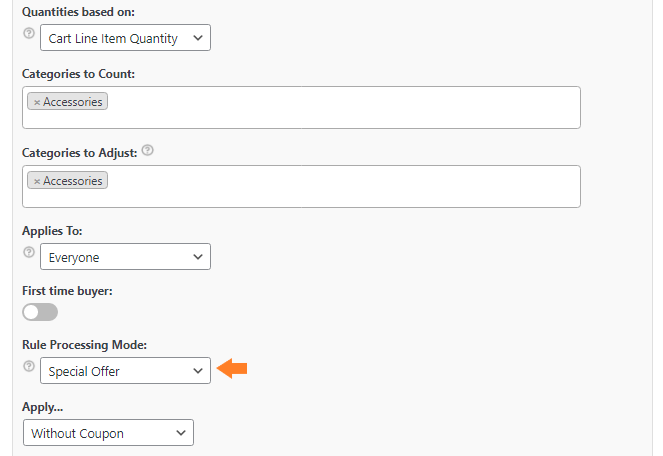
Task: Click the chevron arrow of Without Coupon dropdown
Action: [181, 433]
